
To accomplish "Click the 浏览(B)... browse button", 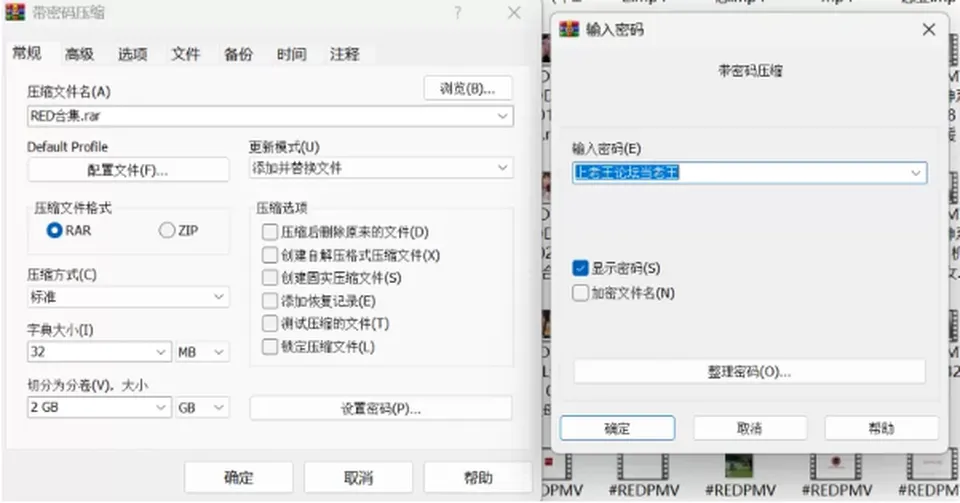I will coord(468,89).
